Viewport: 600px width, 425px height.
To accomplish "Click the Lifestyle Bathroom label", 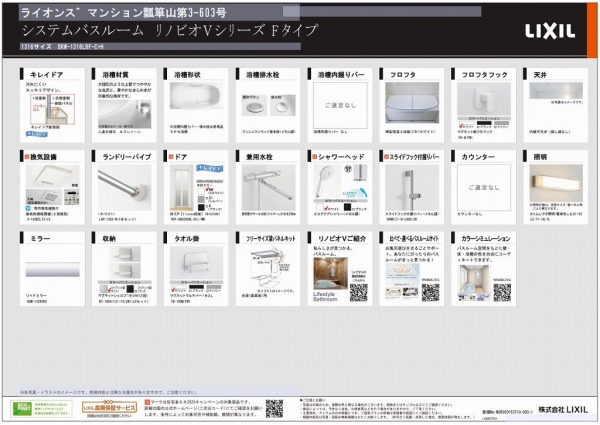I will click(x=326, y=299).
